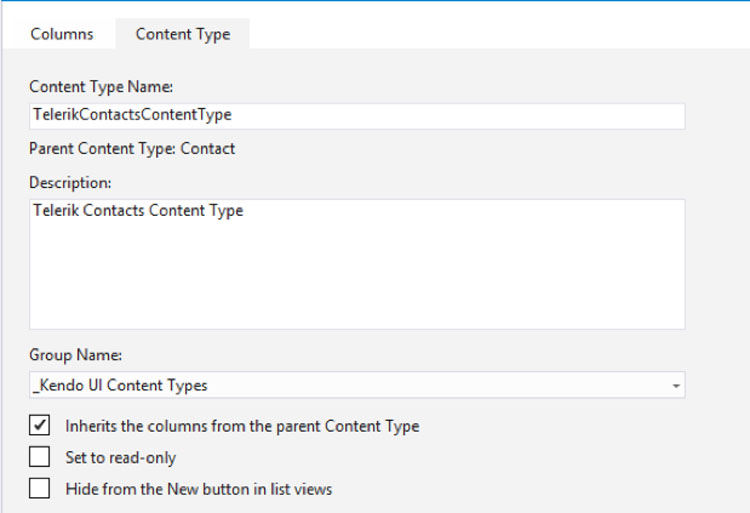Click the Group Name dropdown arrow

tap(675, 385)
